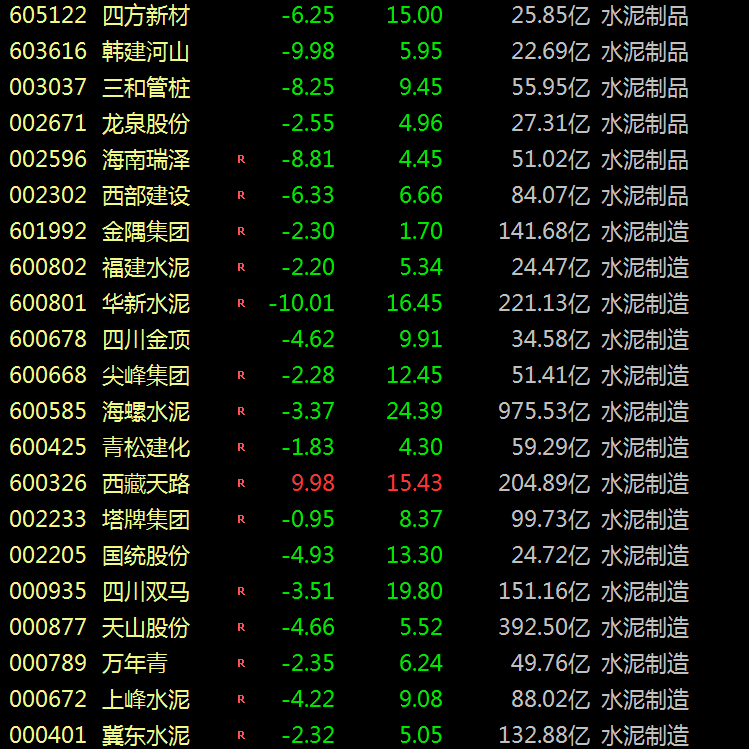The height and width of the screenshot is (749, 749).
Task: Click change value -9.98 for 韩建河山
Action: [308, 52]
